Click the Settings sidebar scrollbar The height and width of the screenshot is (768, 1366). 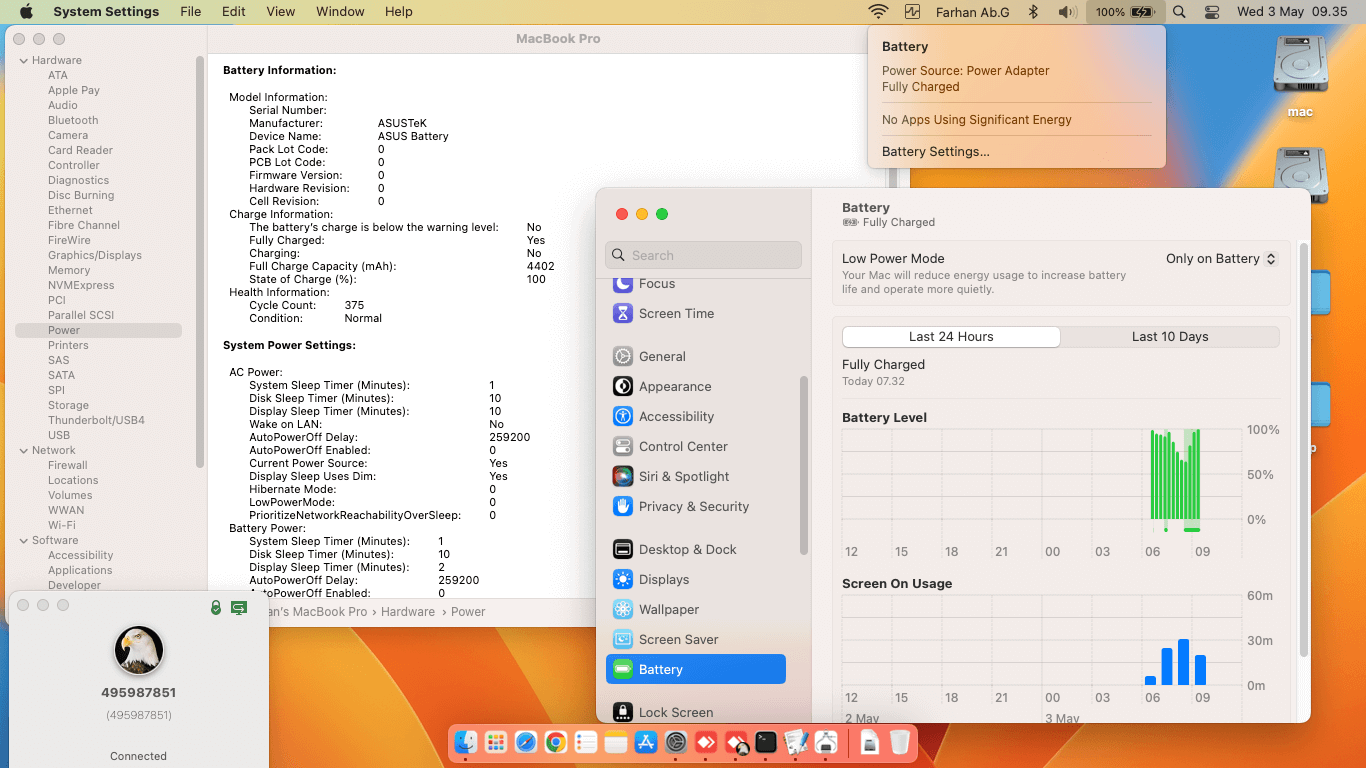coord(803,465)
